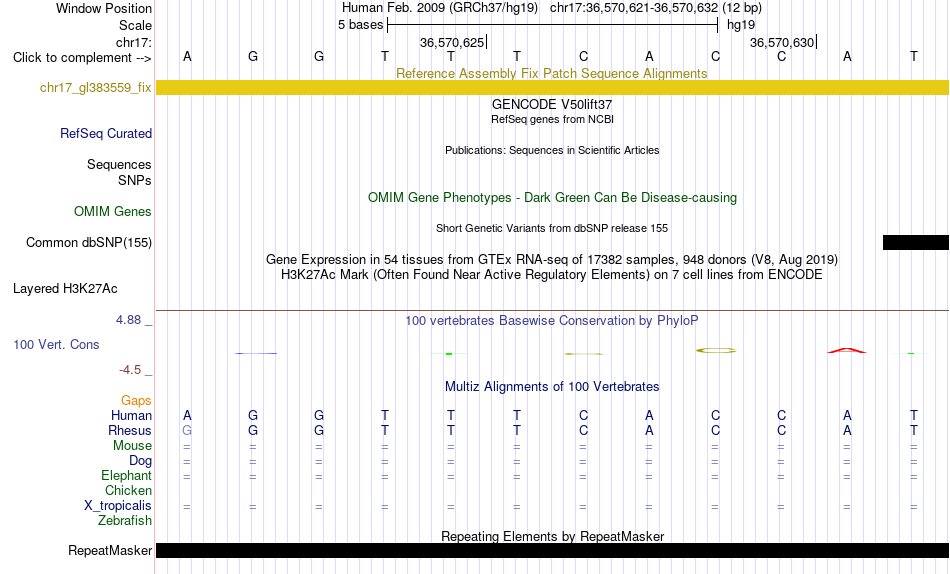The image size is (950, 574).
Task: Select the Sequences track label
Action: 119,165
